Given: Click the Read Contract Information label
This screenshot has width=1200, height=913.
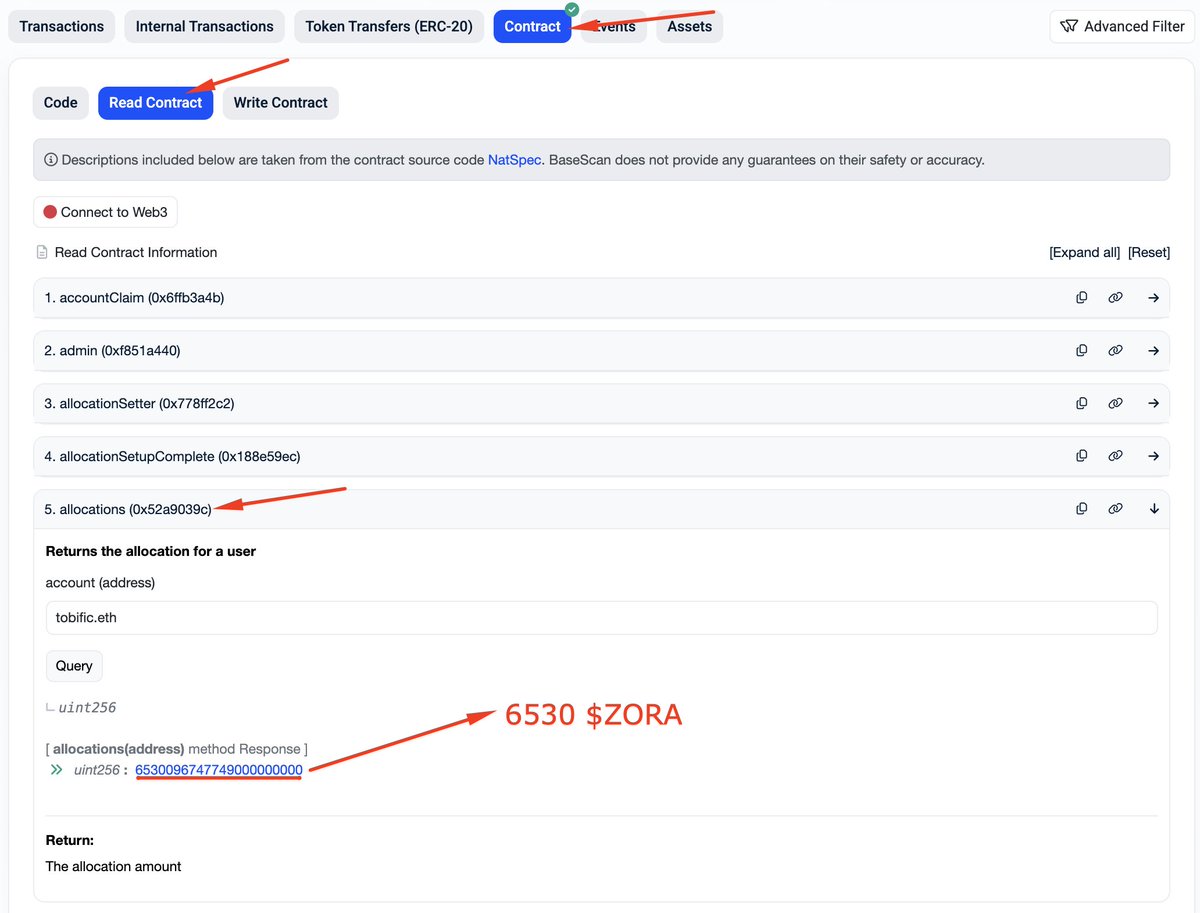Looking at the screenshot, I should click(136, 253).
